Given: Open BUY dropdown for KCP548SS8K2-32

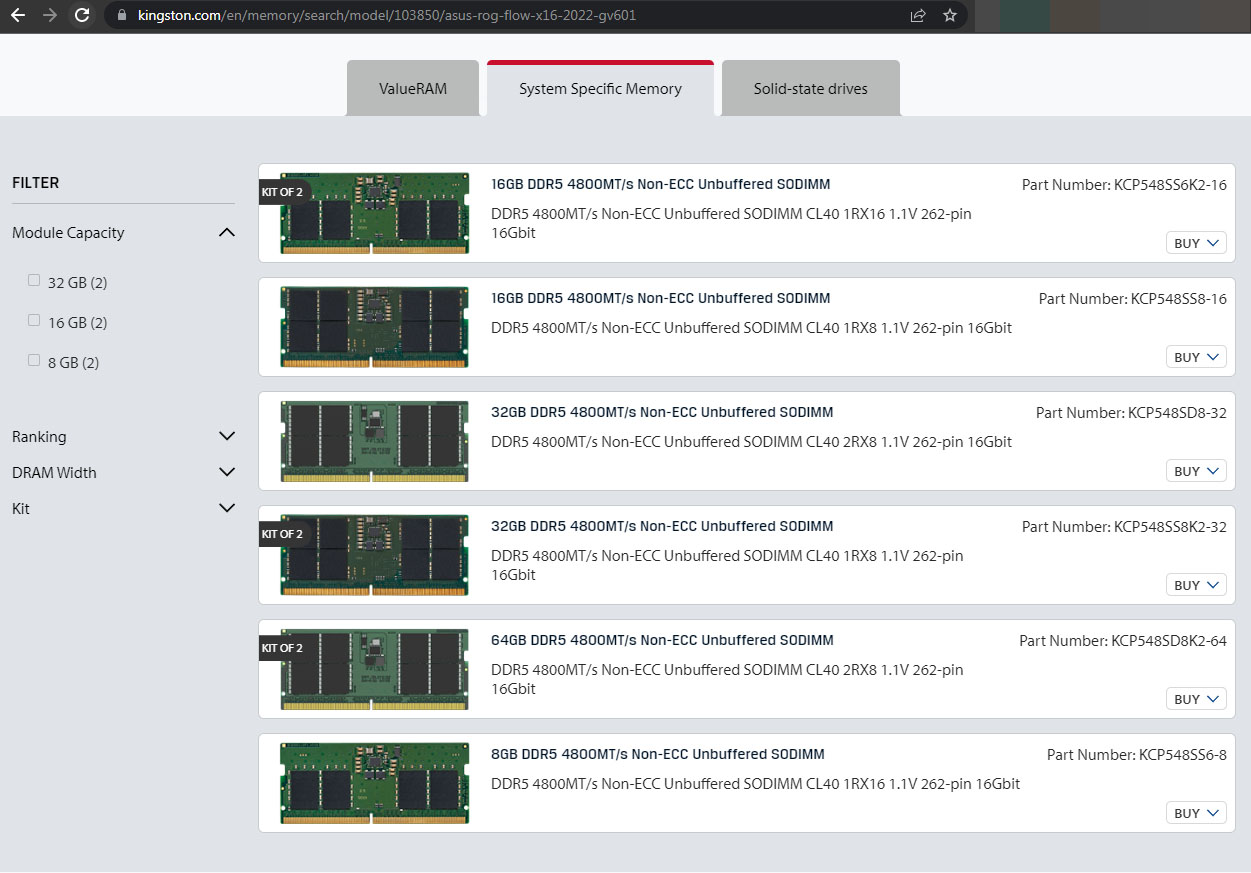Looking at the screenshot, I should (x=1196, y=585).
